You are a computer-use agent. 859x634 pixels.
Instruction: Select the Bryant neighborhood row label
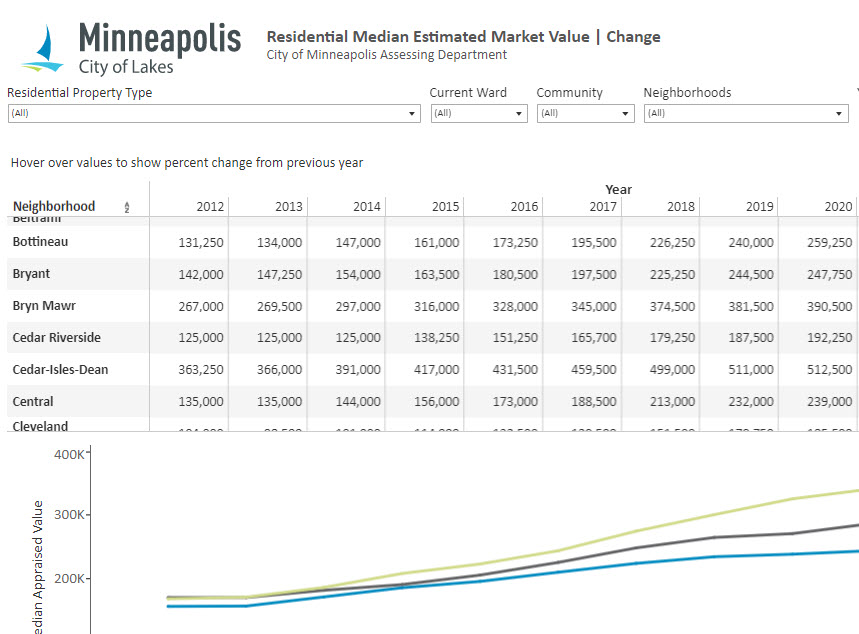point(31,274)
